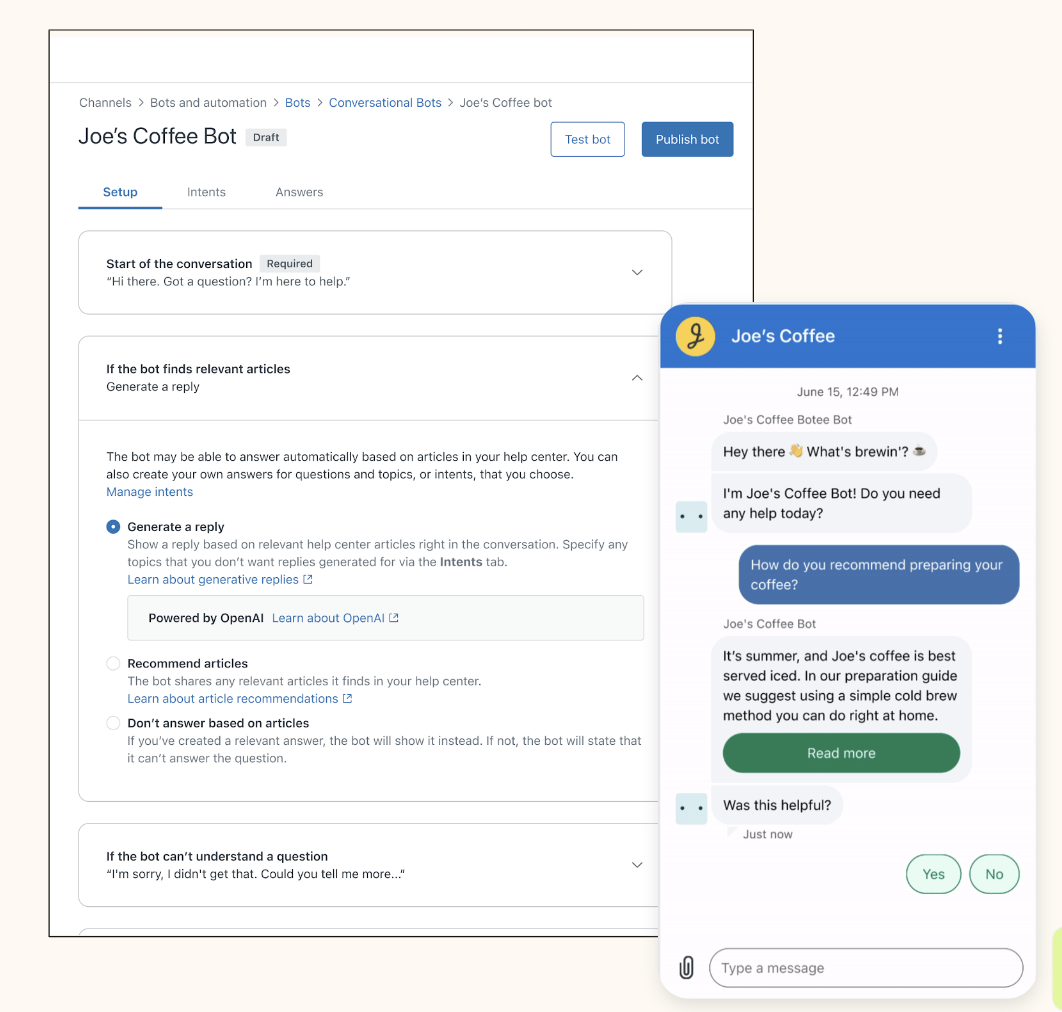Viewport: 1062px width, 1012px height.
Task: Click the Channels breadcrumb
Action: point(105,103)
